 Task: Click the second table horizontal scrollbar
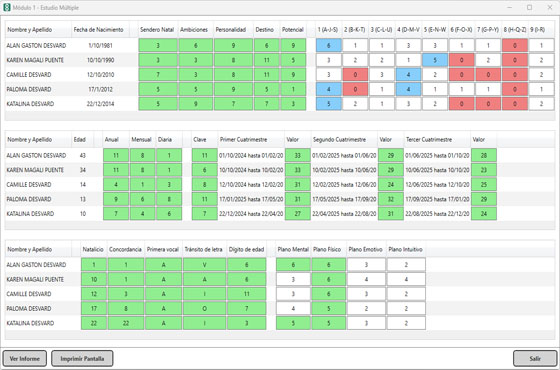pyautogui.click(x=280, y=226)
